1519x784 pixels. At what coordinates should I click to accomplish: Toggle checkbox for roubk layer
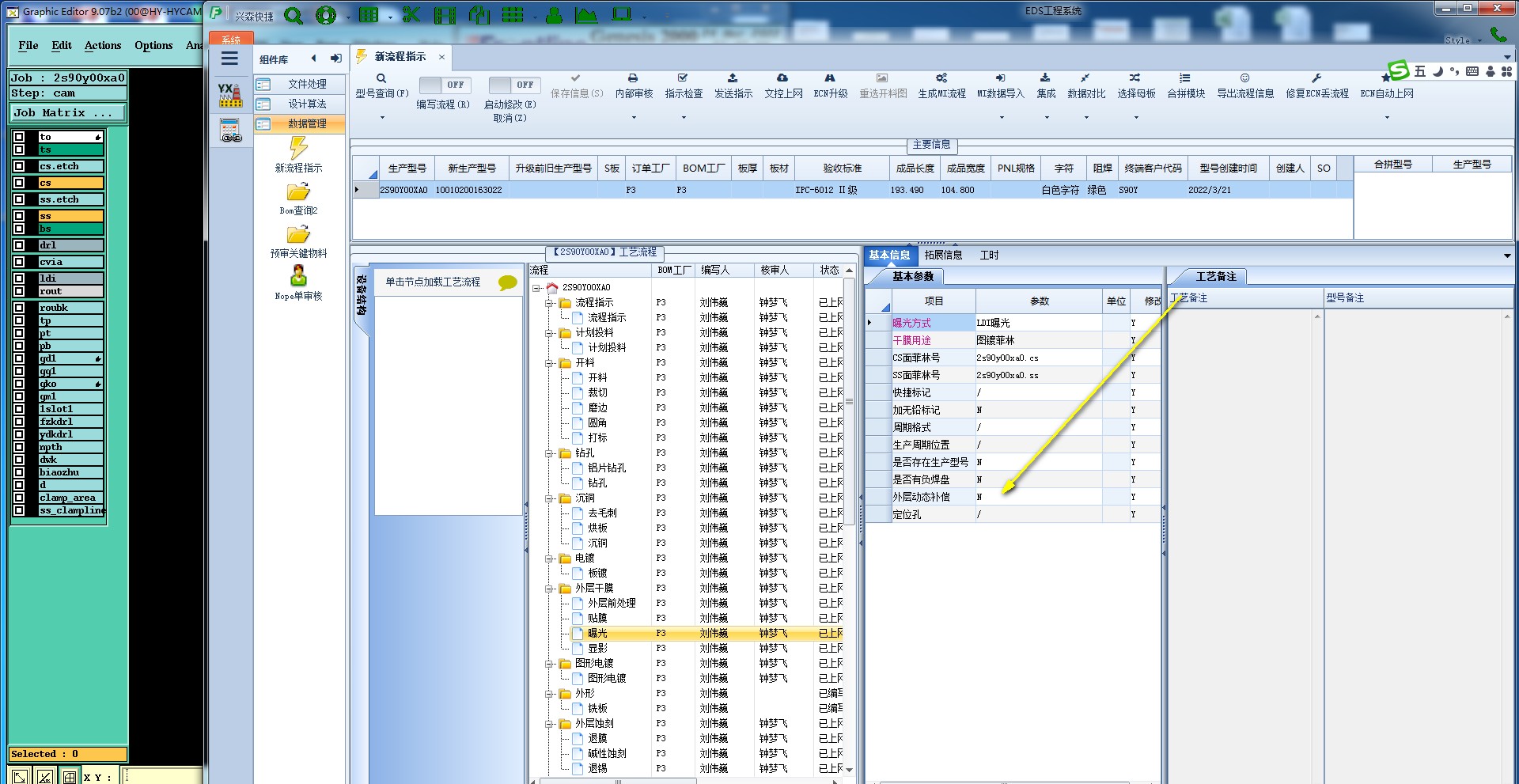(19, 308)
